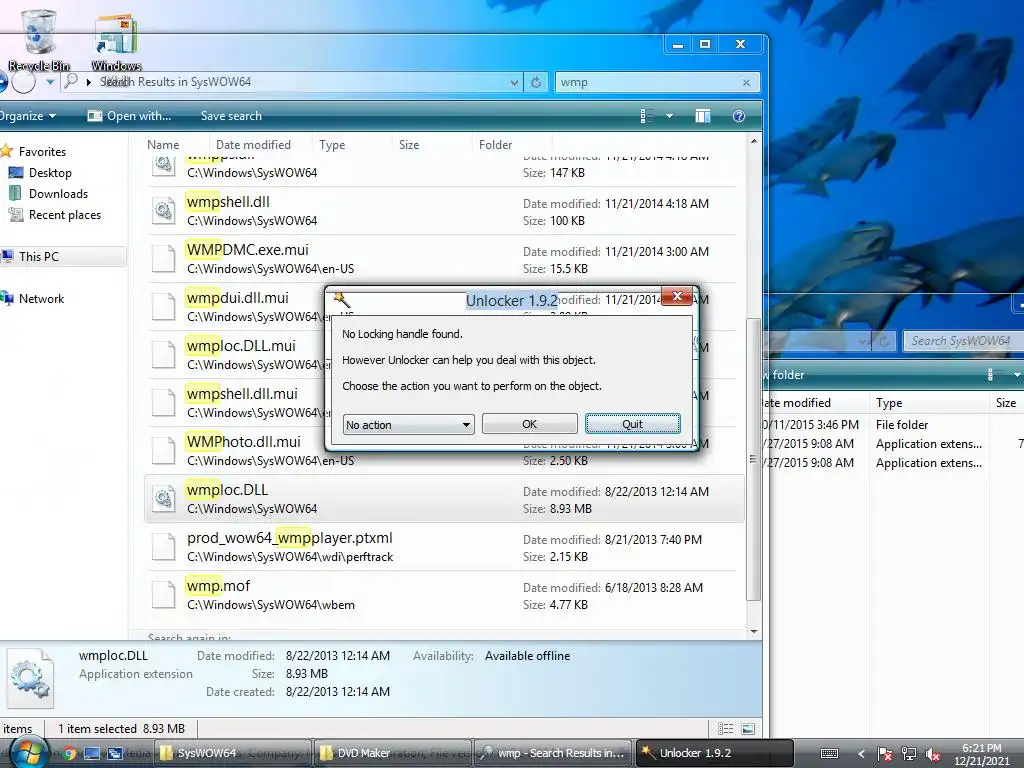The image size is (1024, 768).
Task: Select This PC in the navigation pane
Action: (x=39, y=257)
